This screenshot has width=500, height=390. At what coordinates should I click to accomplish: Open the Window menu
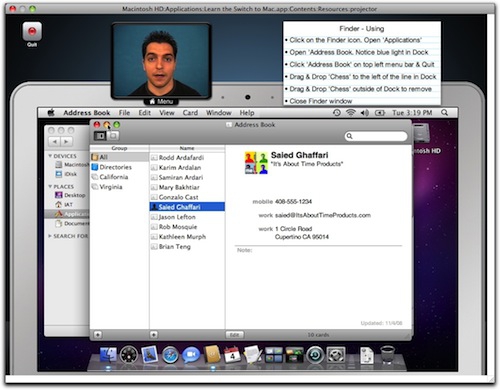(x=219, y=113)
